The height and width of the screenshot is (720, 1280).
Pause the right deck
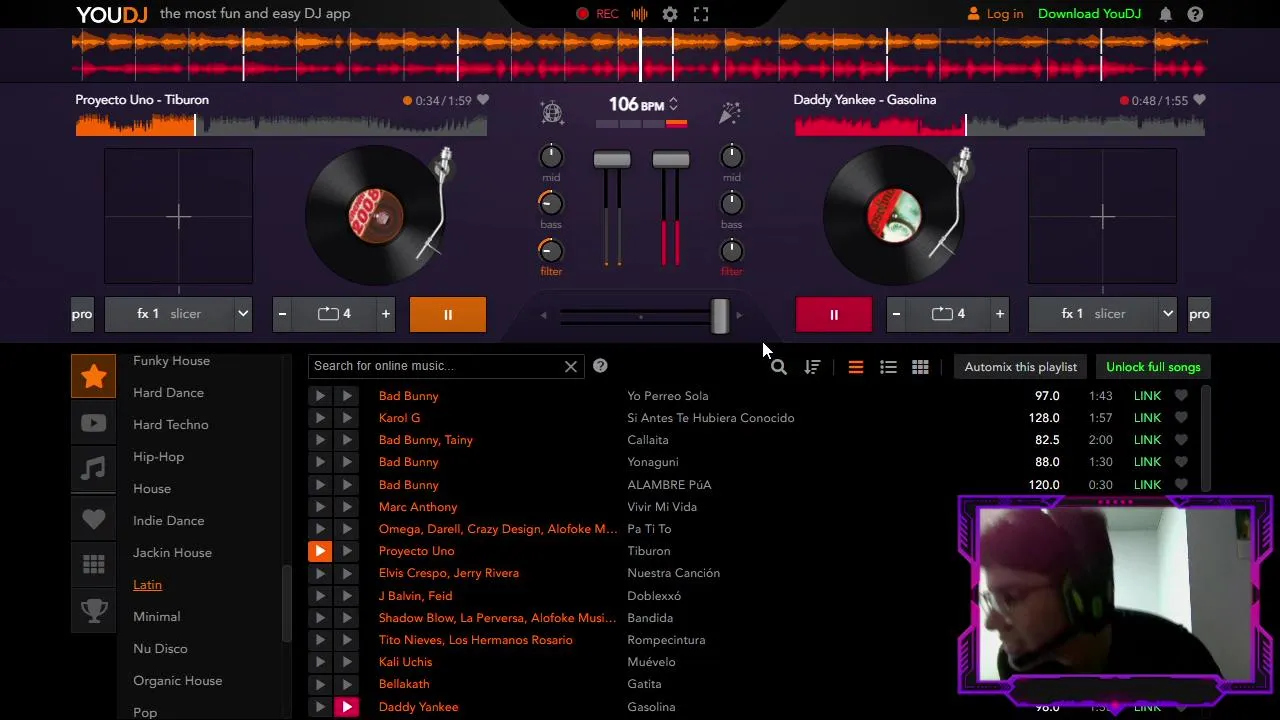[834, 314]
